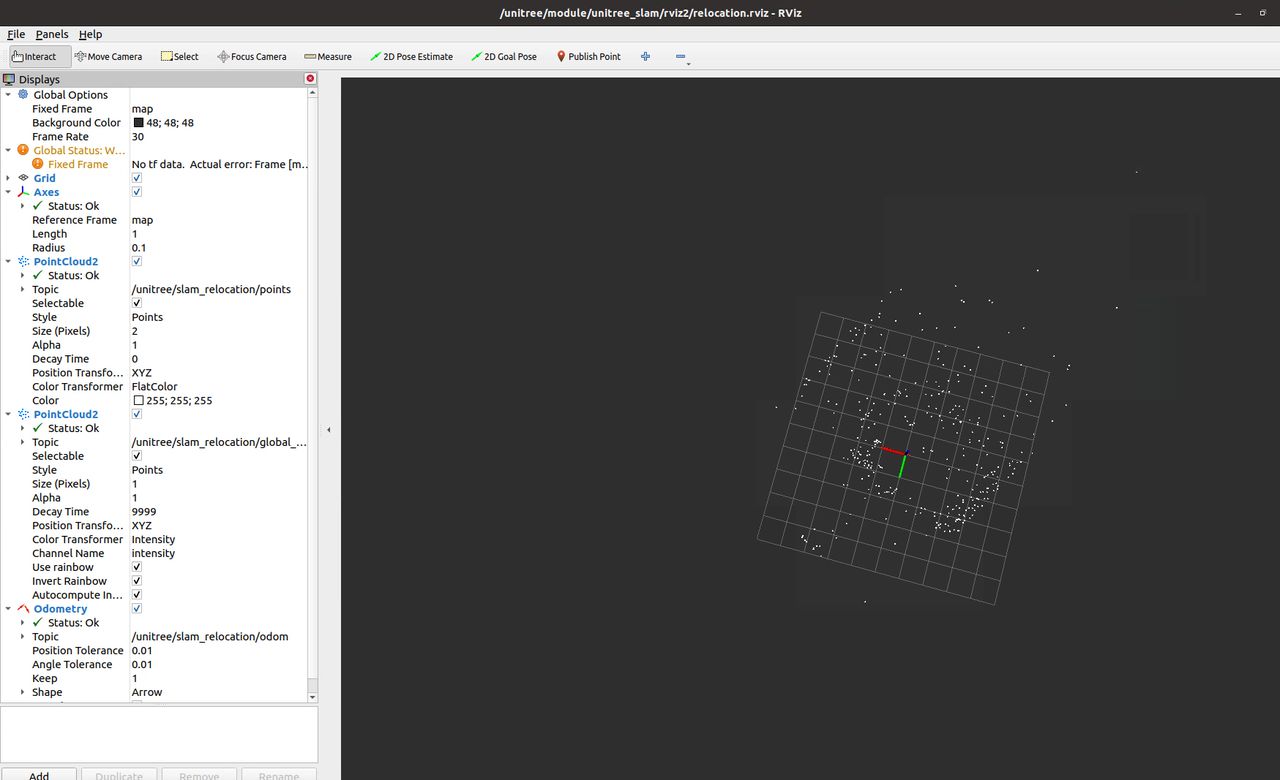Collapse the left panel with splitter arrow
Viewport: 1280px width, 780px height.
(x=329, y=430)
